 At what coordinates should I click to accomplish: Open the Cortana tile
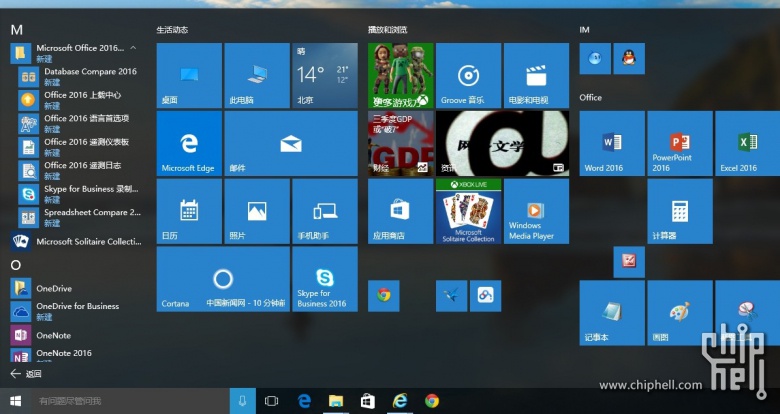[223, 279]
